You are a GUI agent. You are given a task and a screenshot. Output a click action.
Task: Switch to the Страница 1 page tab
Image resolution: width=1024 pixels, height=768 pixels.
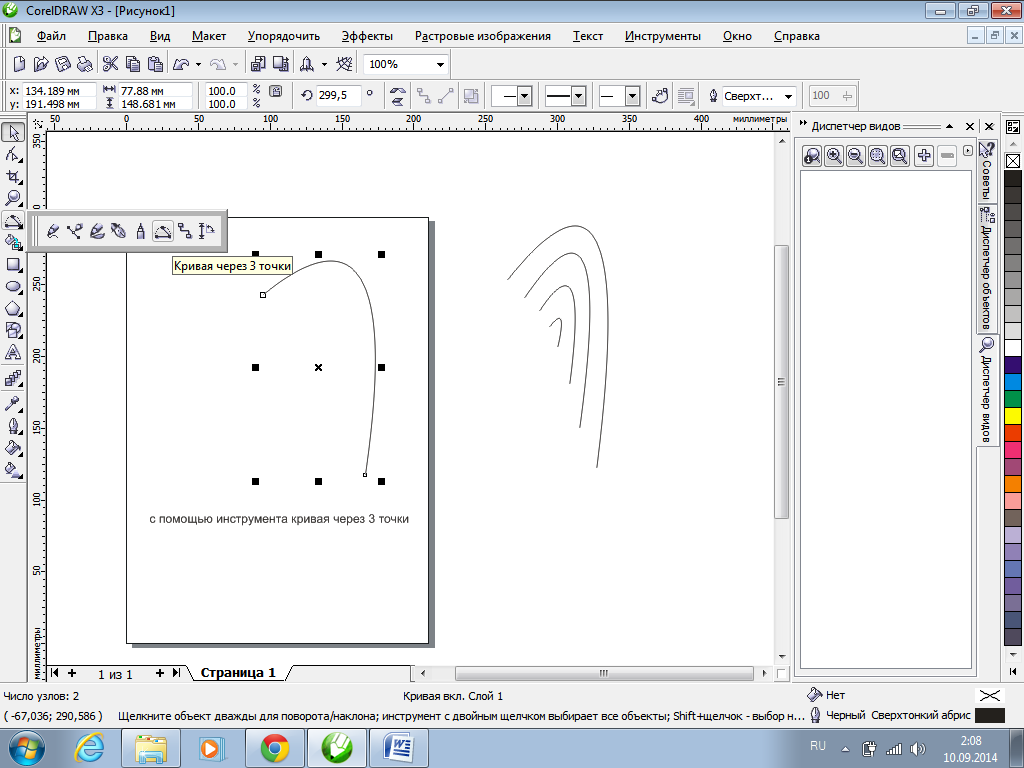point(238,673)
